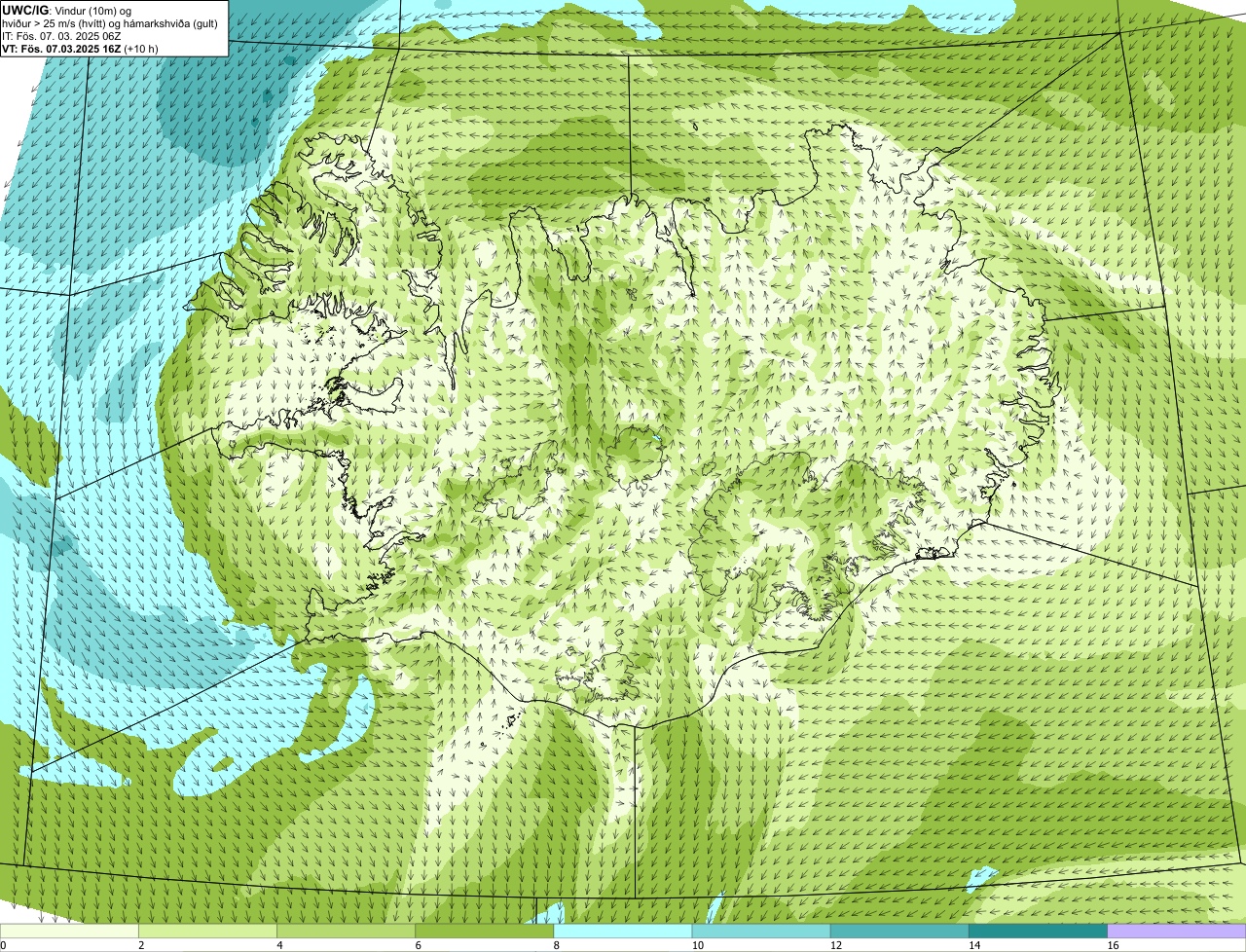This screenshot has width=1246, height=952.
Task: Click the legend scale label '14'
Action: (974, 945)
